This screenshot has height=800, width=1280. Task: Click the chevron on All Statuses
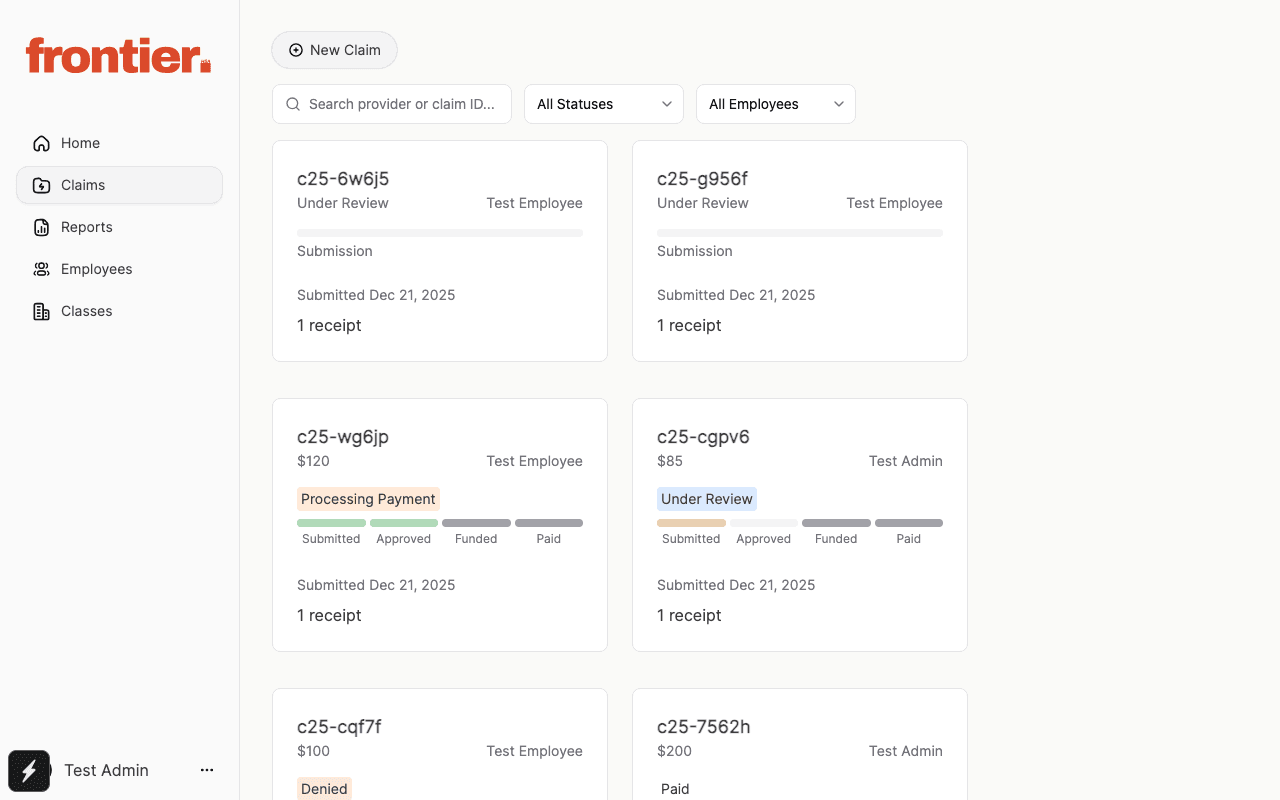tap(667, 104)
